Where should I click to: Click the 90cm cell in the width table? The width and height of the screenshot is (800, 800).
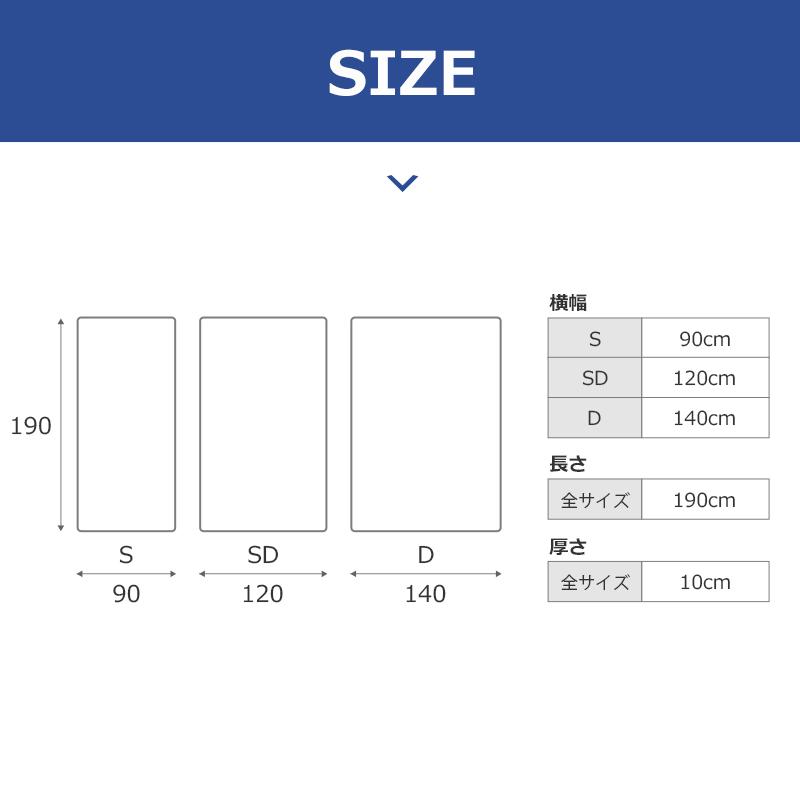point(705,339)
